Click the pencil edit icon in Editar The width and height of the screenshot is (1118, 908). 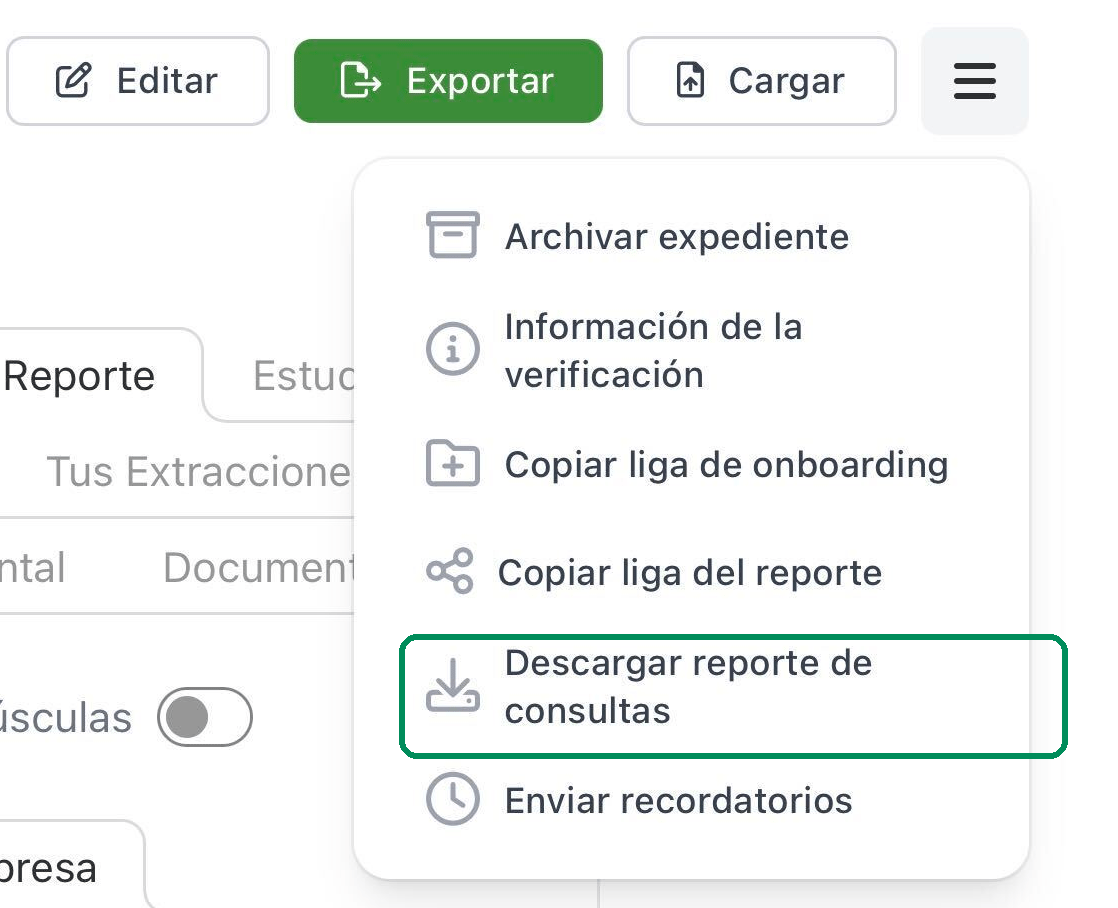(73, 80)
